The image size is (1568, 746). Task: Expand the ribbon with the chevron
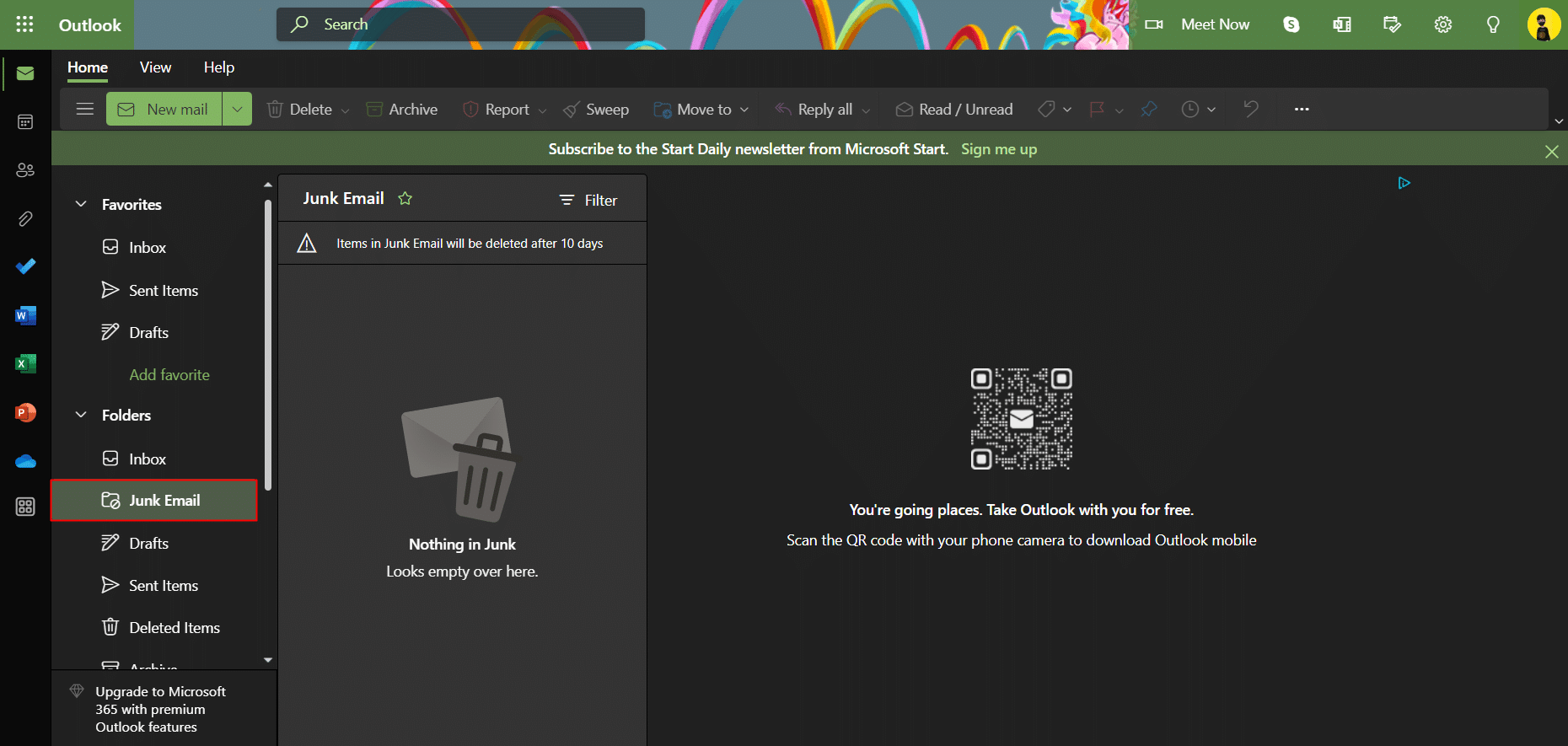(1559, 121)
